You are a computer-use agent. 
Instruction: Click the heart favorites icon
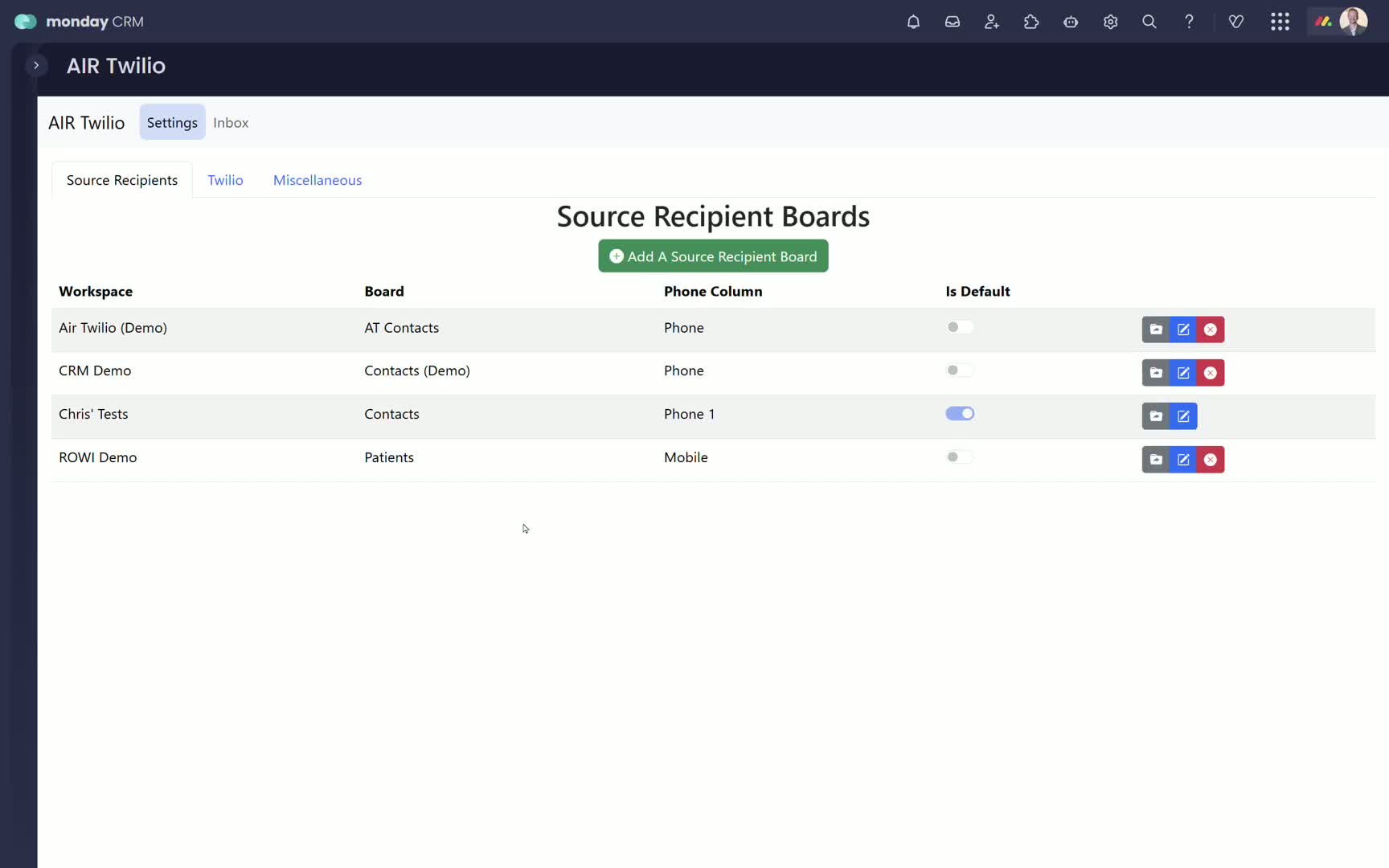pos(1236,22)
